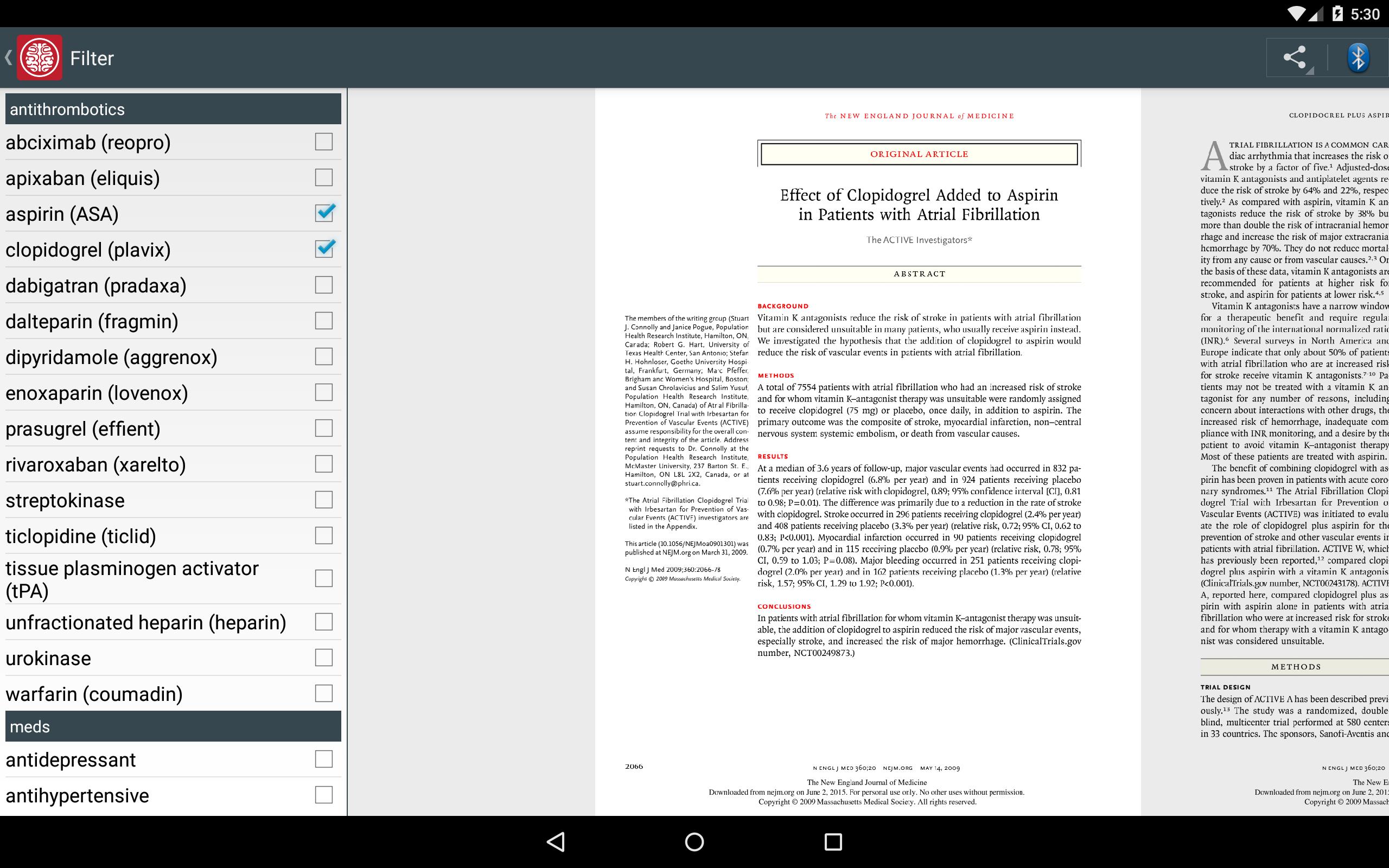The height and width of the screenshot is (868, 1389).
Task: Check the antidepressant checkbox
Action: tap(324, 759)
